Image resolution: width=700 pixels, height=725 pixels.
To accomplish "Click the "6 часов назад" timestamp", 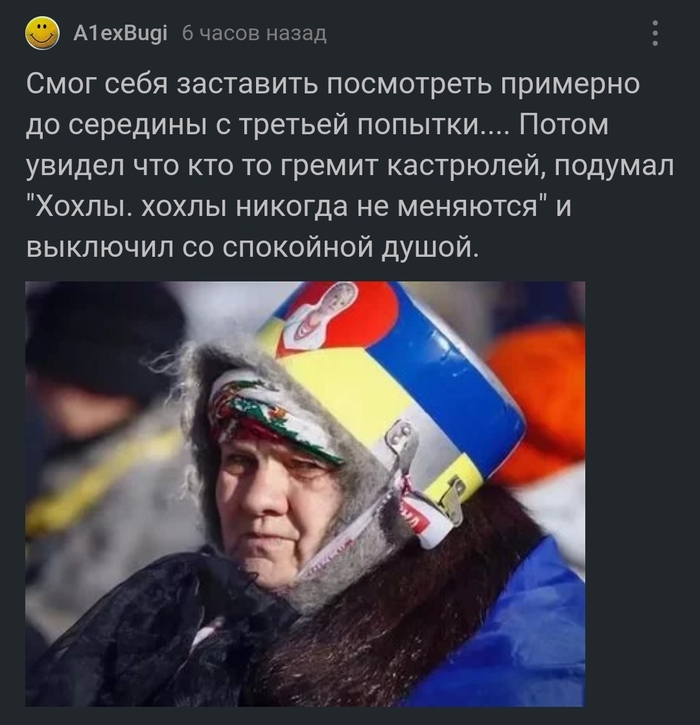I will click(254, 33).
